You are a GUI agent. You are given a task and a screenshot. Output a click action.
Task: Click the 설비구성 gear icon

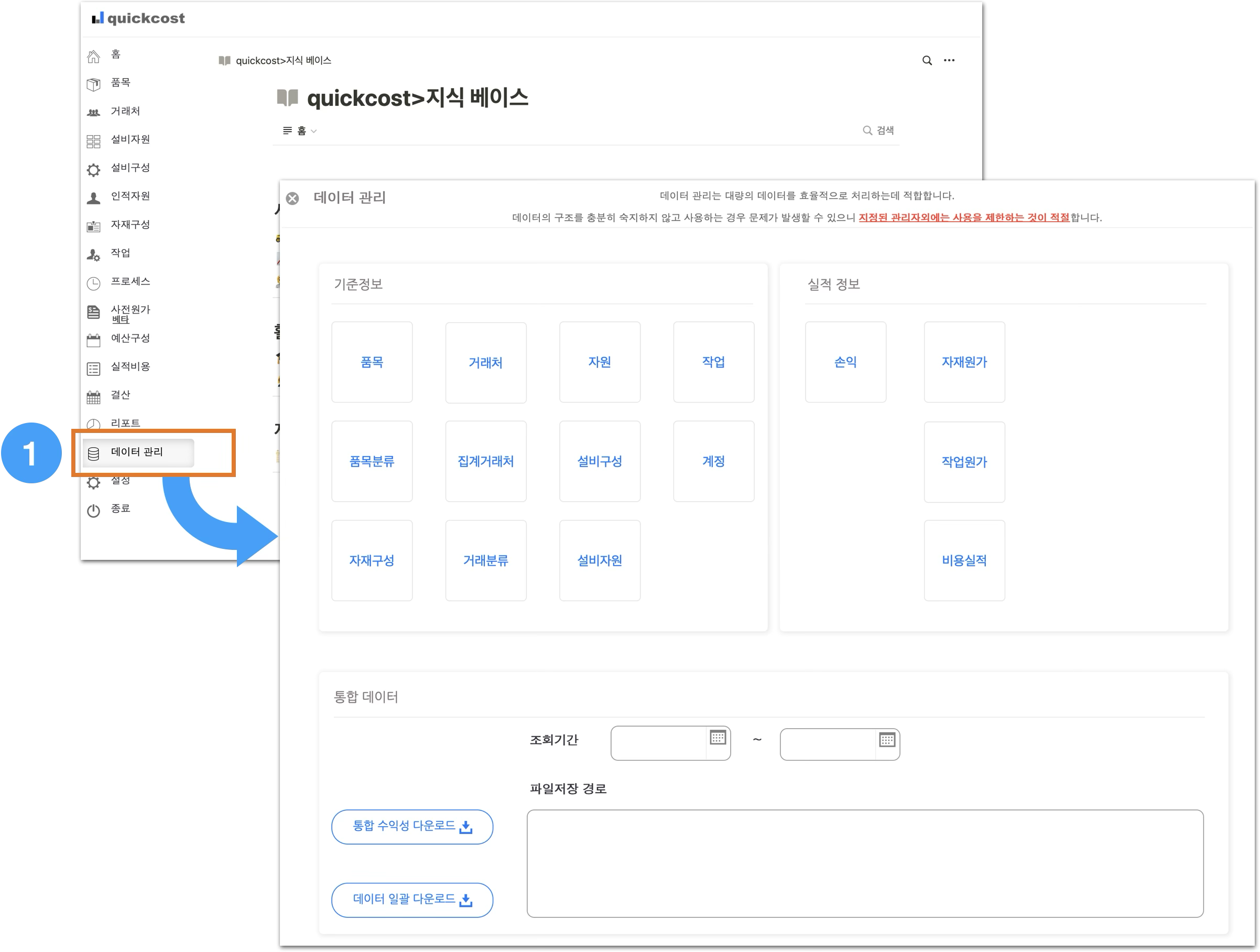point(93,170)
